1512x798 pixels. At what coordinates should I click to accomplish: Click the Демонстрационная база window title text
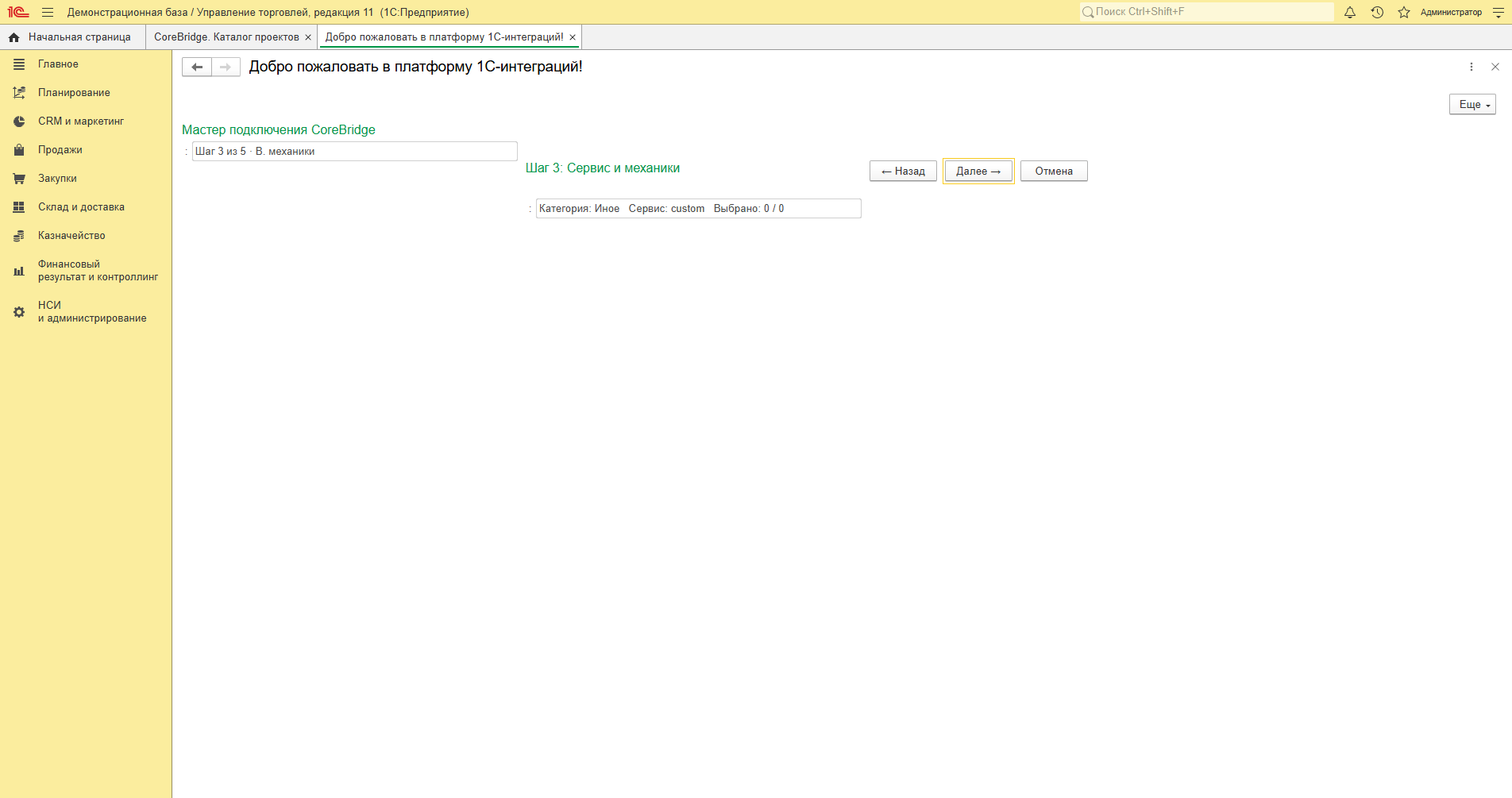tap(268, 13)
